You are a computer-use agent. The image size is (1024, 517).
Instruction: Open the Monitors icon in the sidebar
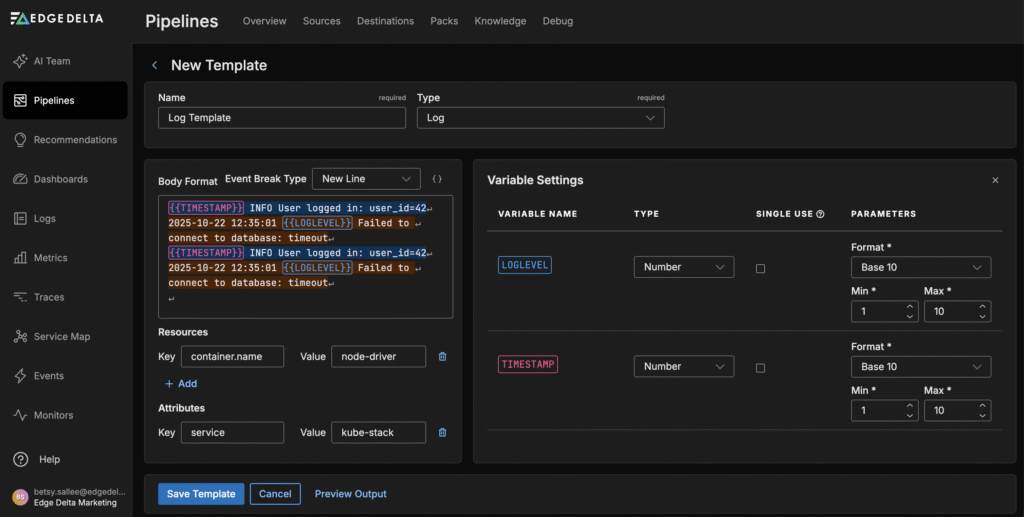pyautogui.click(x=20, y=415)
